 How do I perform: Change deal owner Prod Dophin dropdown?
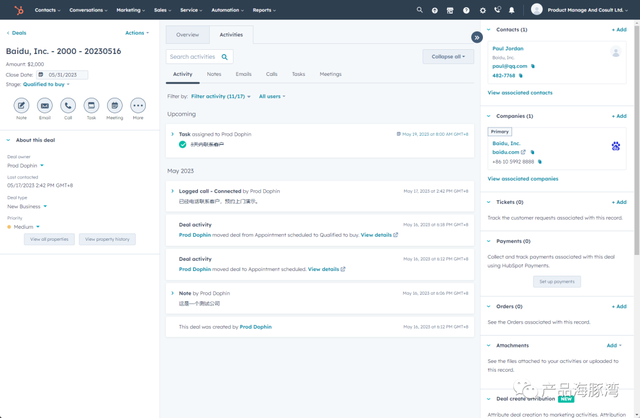[x=25, y=166]
